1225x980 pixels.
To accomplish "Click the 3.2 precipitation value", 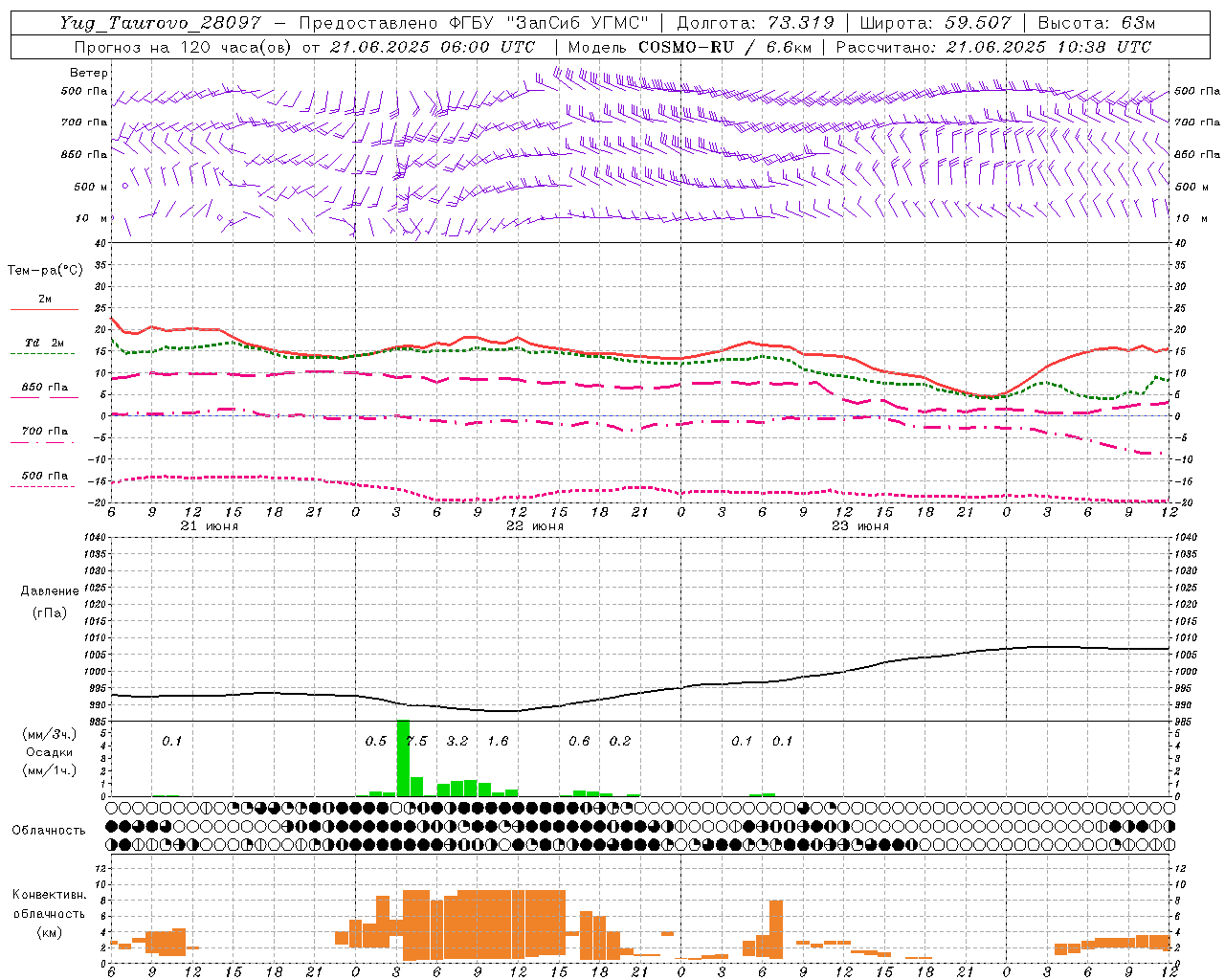I will coord(457,742).
